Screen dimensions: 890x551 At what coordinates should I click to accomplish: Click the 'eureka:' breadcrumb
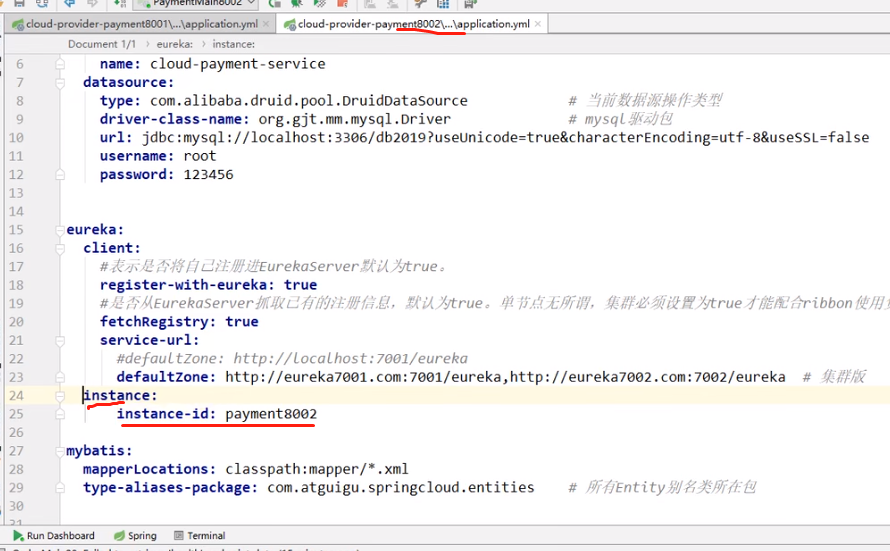(x=175, y=44)
